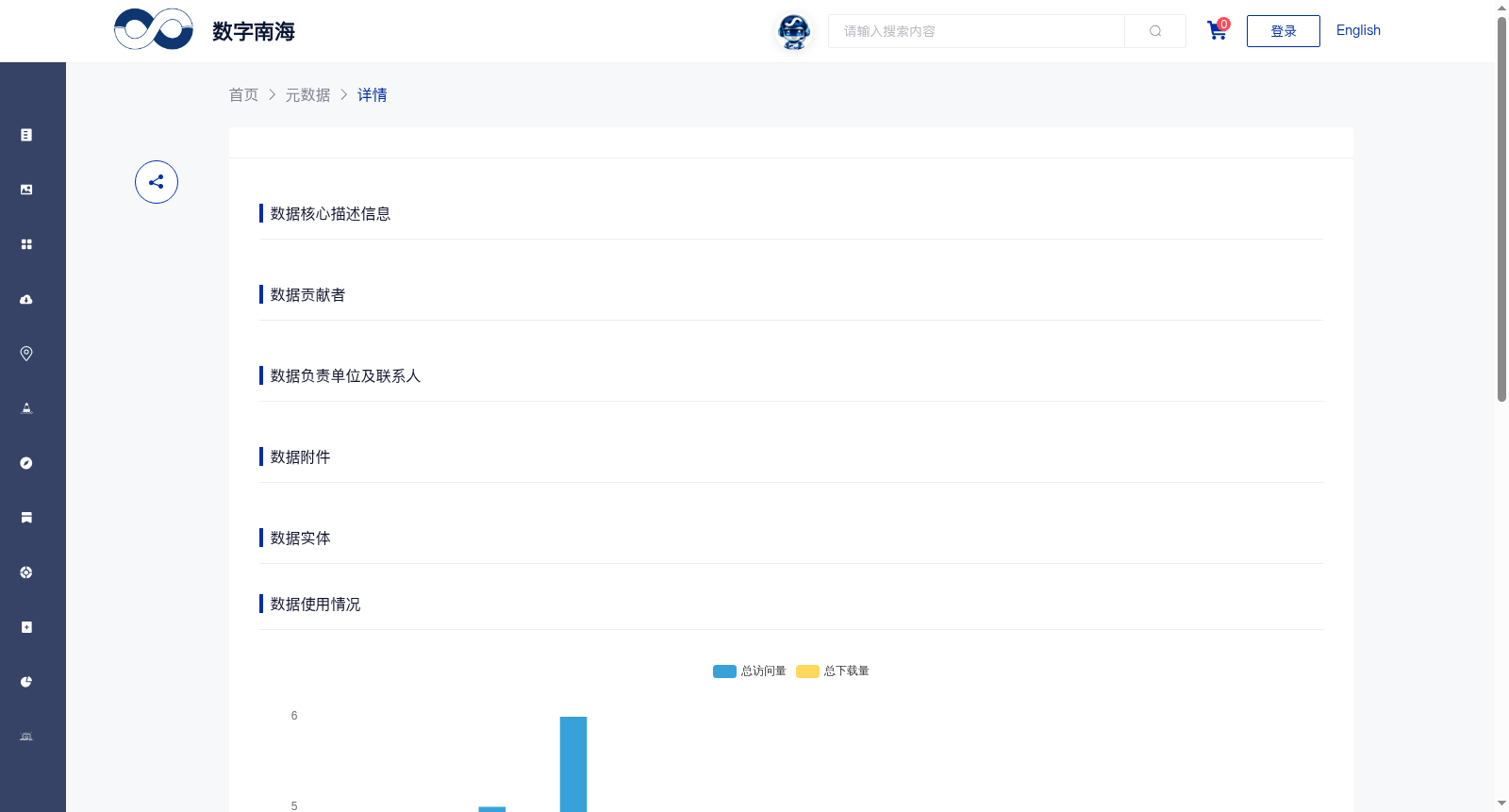Toggle the 总访问量 legend series
Screen dimensions: 1509x812
pos(750,671)
